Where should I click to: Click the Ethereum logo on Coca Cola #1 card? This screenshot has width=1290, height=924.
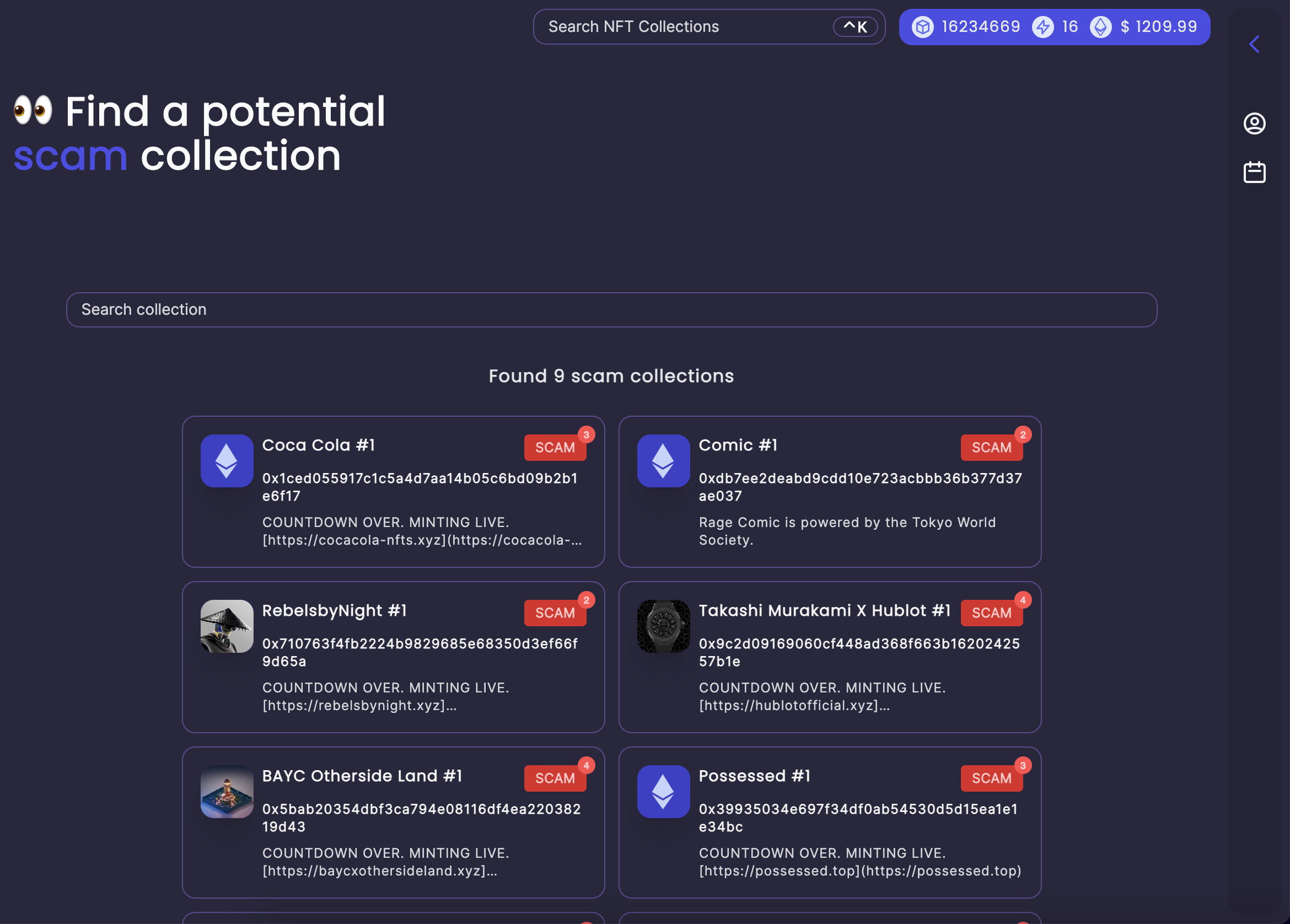point(227,461)
